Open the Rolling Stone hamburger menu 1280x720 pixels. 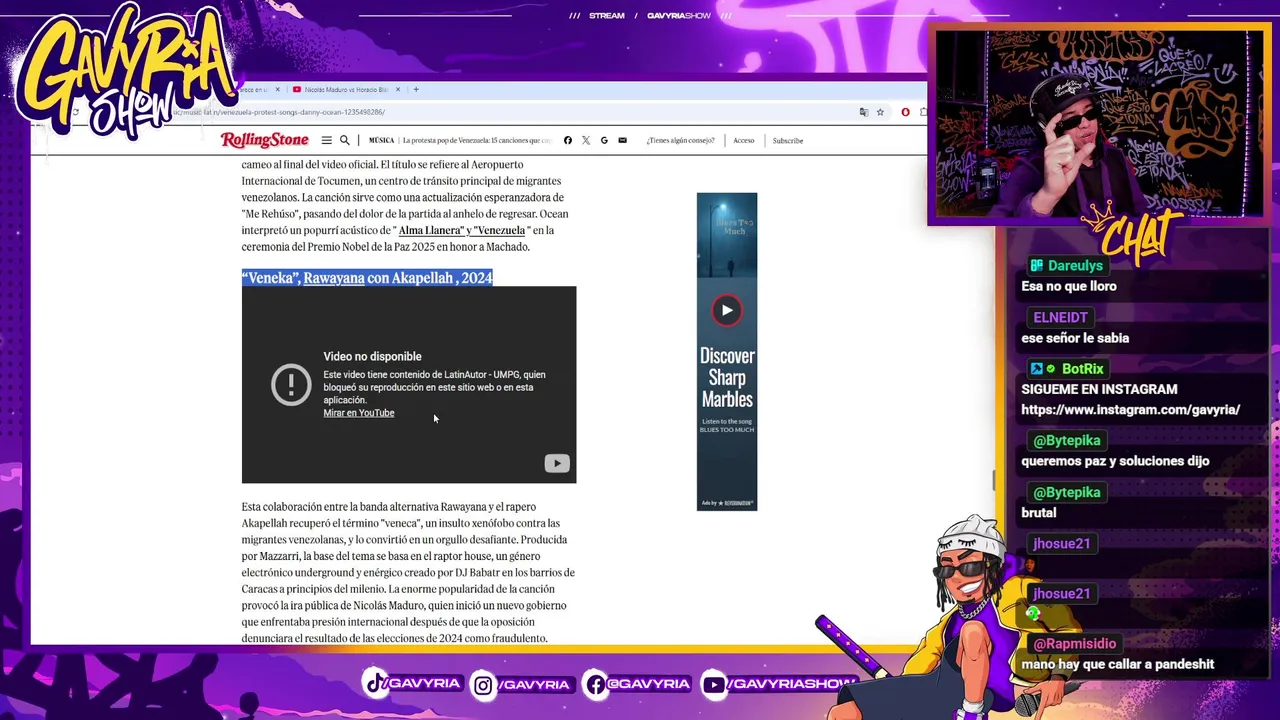tap(326, 140)
